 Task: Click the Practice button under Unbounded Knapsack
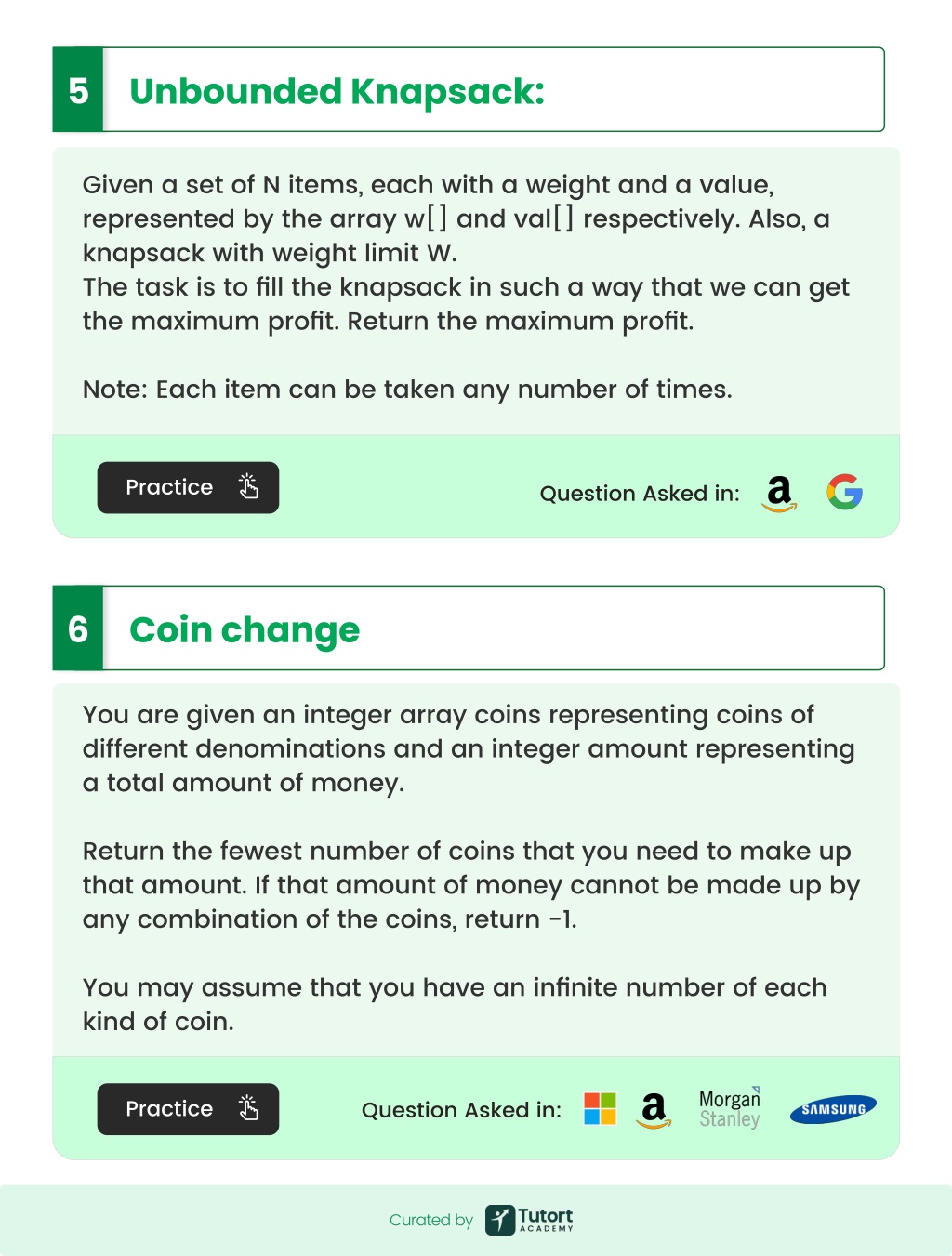[x=188, y=487]
